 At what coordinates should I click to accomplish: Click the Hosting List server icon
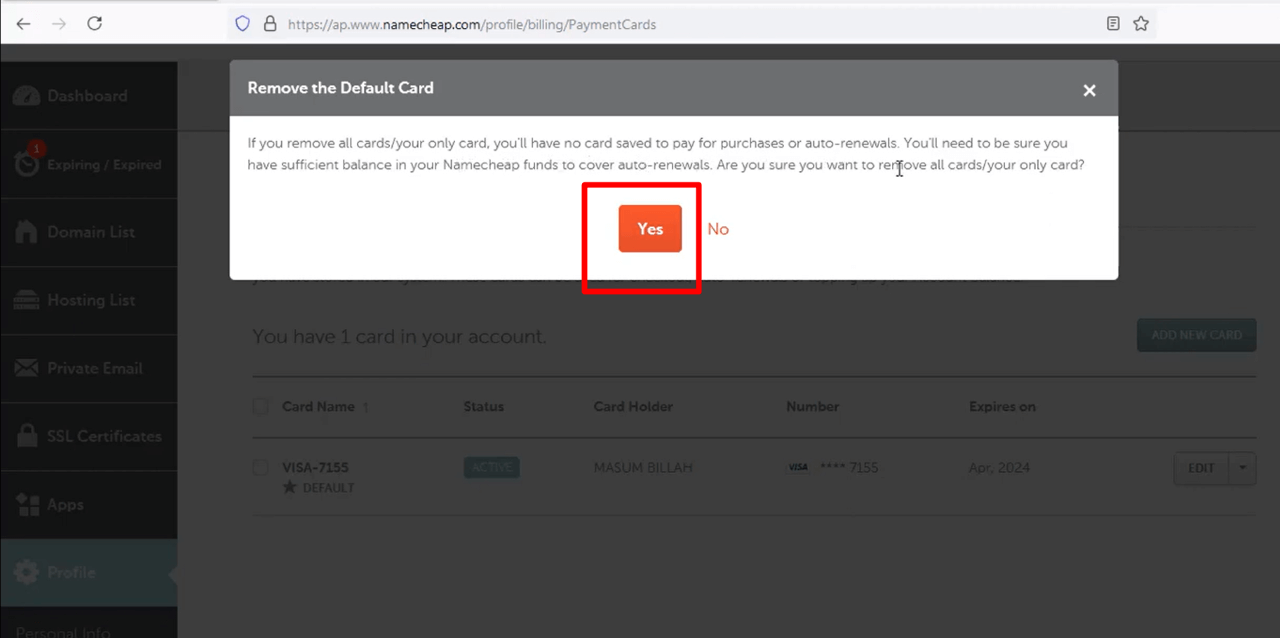coord(26,300)
